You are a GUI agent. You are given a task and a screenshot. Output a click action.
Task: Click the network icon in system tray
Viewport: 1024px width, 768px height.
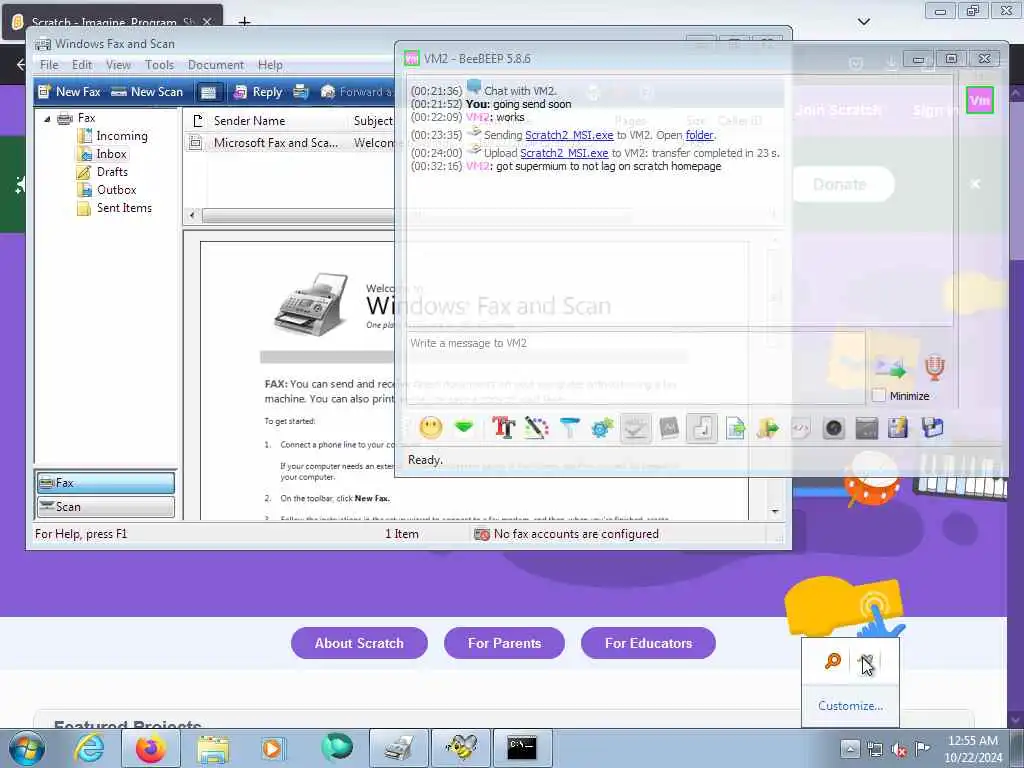(874, 749)
